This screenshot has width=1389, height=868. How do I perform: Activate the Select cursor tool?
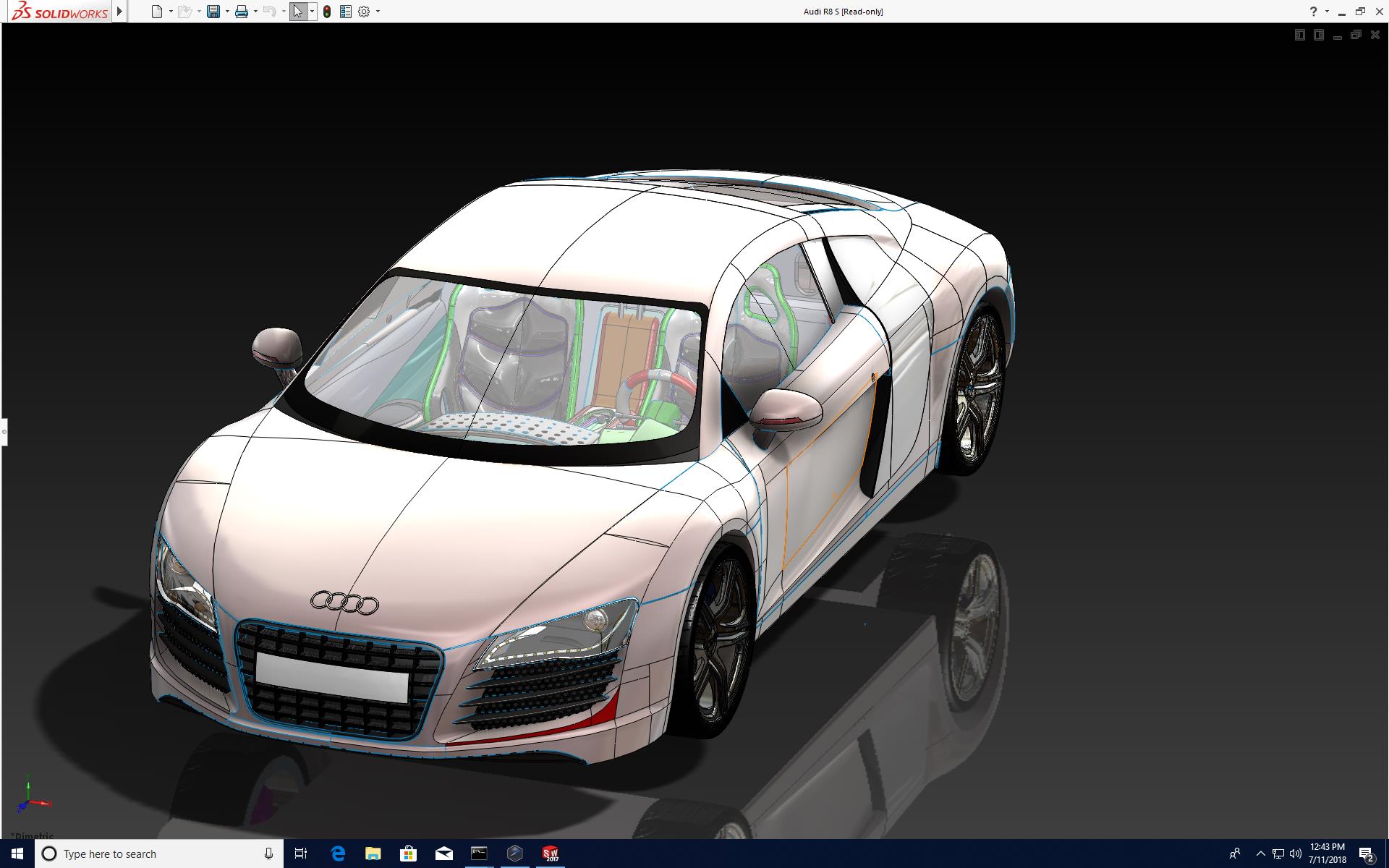[297, 12]
